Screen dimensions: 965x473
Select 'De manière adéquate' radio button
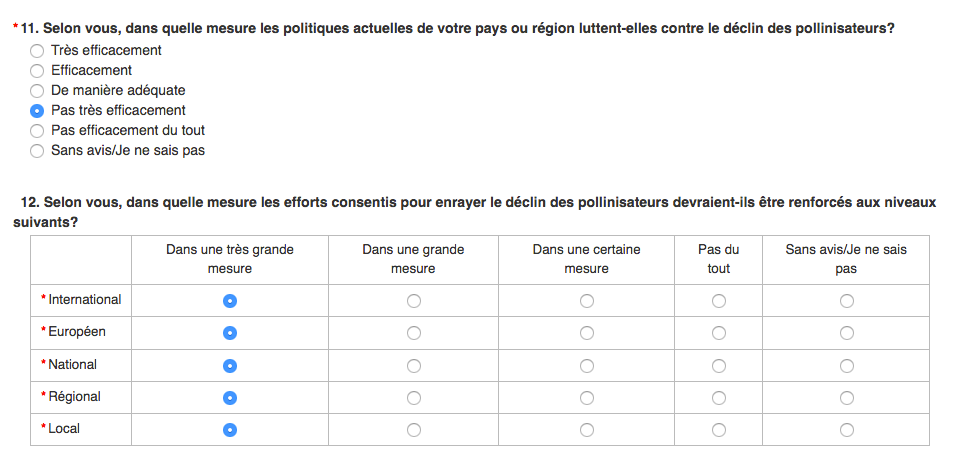pyautogui.click(x=37, y=91)
